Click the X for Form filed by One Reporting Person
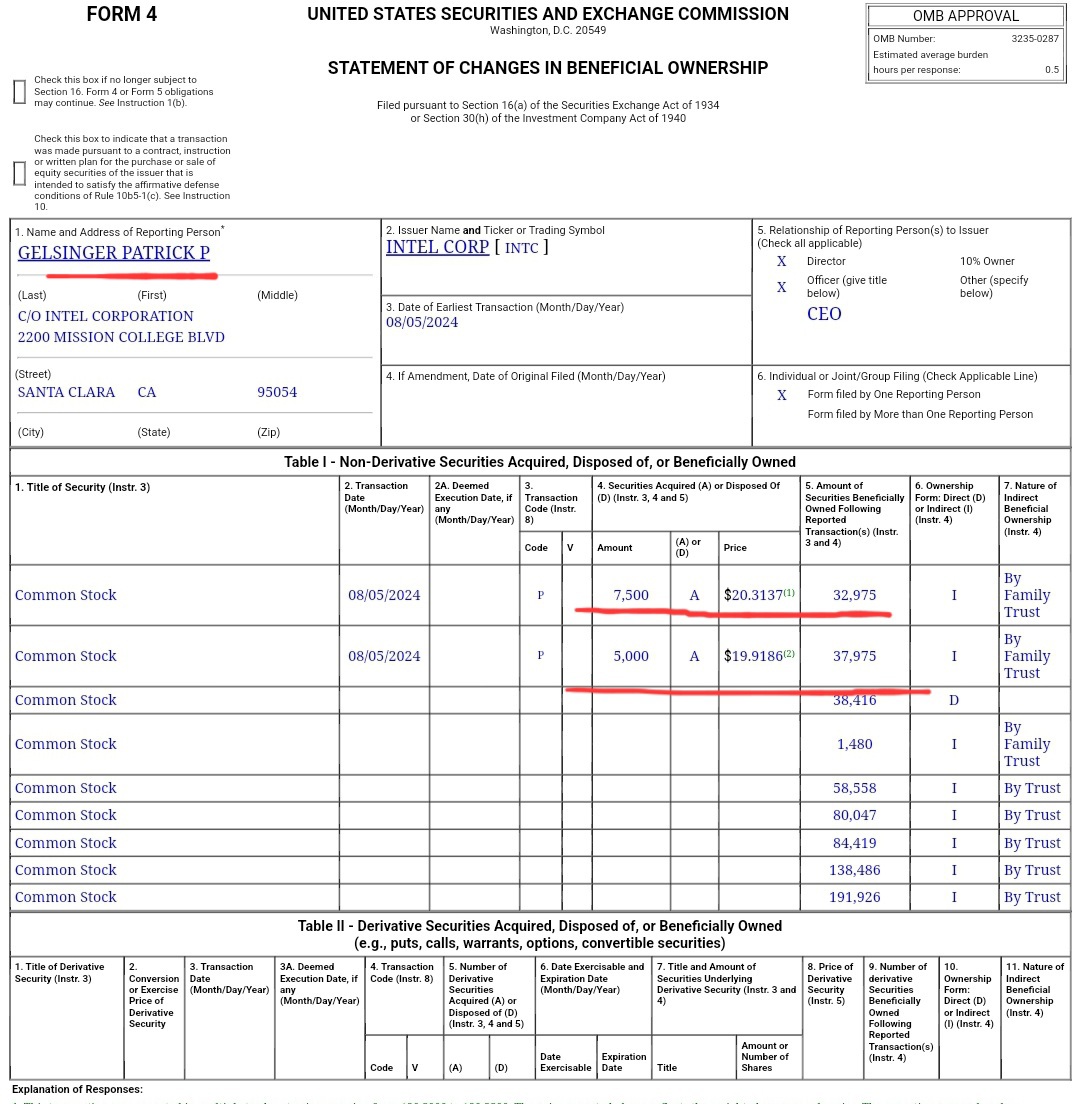The height and width of the screenshot is (1104, 1080). pyautogui.click(x=781, y=395)
